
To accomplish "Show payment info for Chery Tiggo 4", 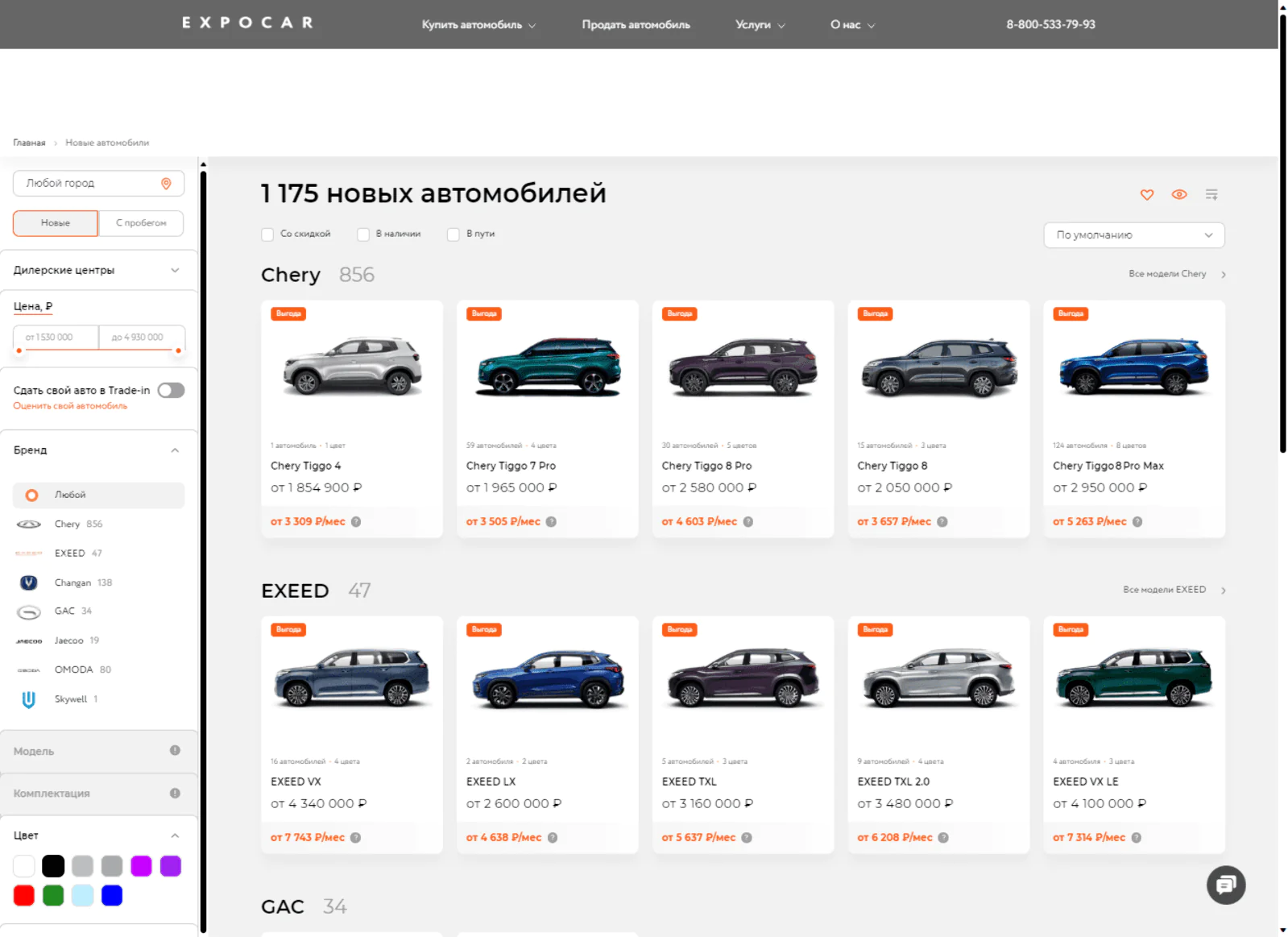I will coord(356,522).
